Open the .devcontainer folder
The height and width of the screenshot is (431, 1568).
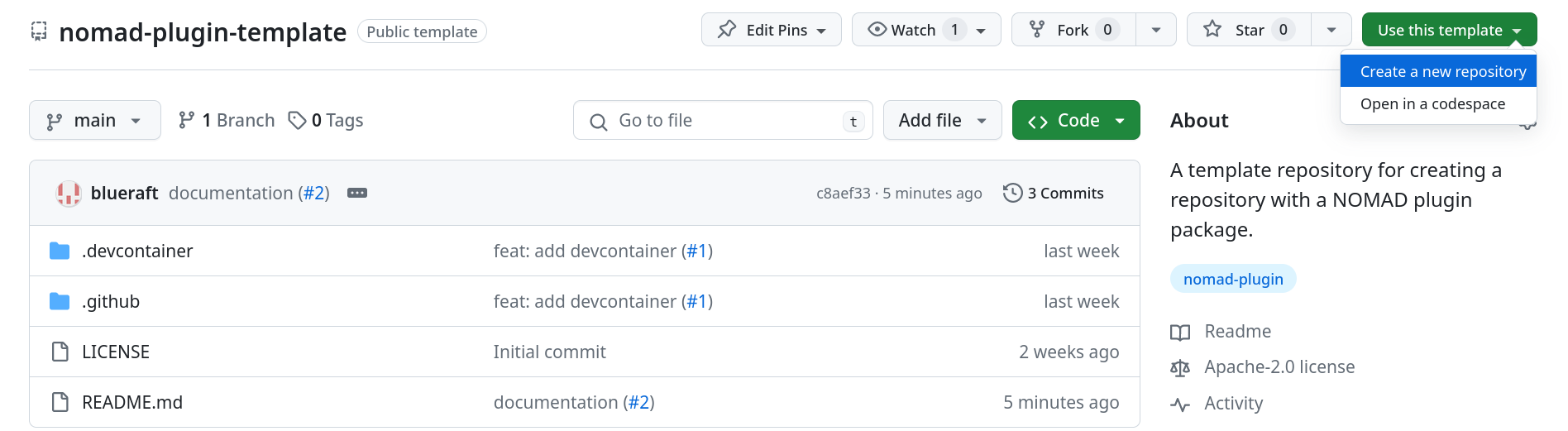pyautogui.click(x=136, y=251)
